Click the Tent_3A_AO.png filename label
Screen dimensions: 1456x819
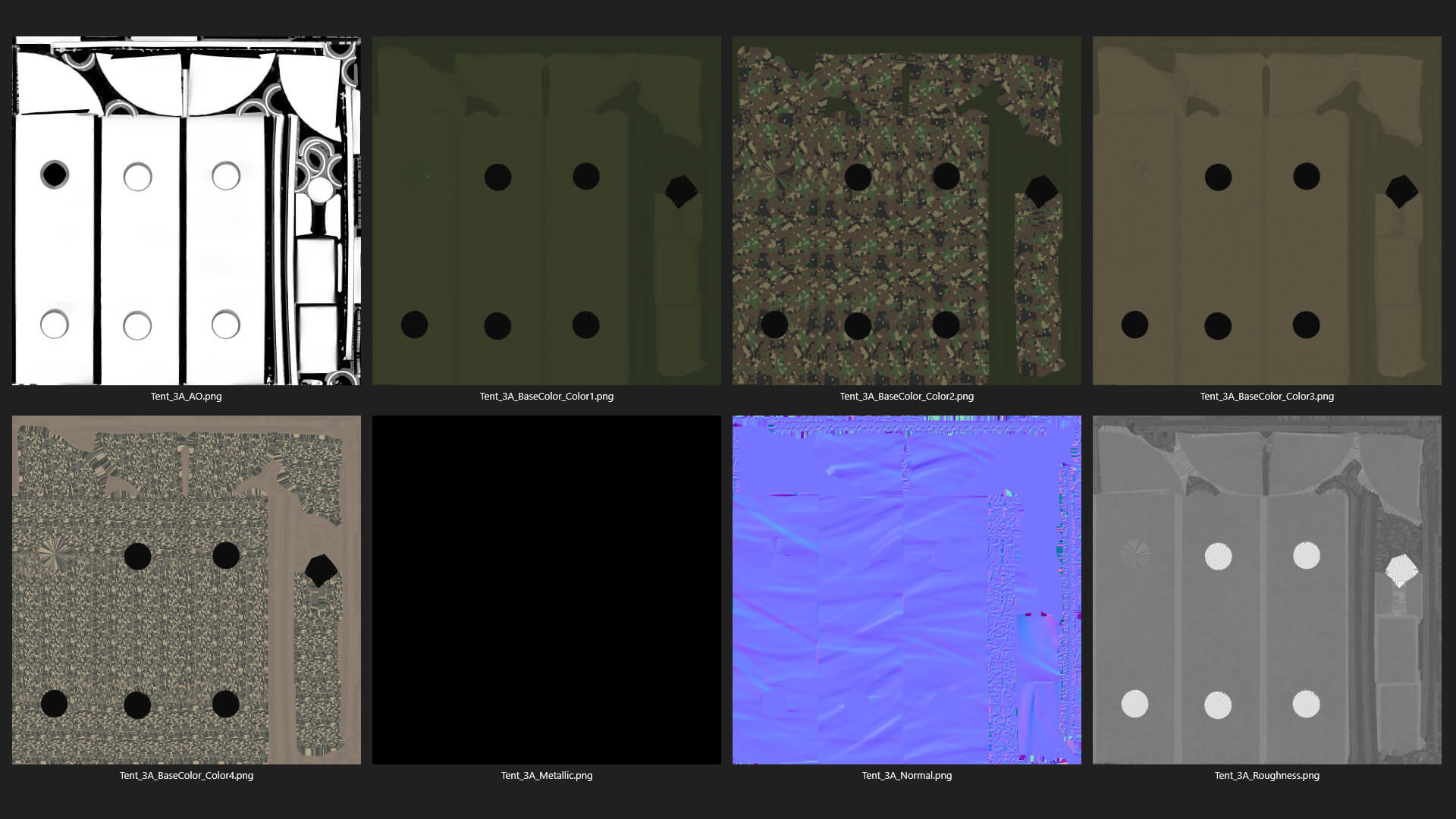coord(186,396)
